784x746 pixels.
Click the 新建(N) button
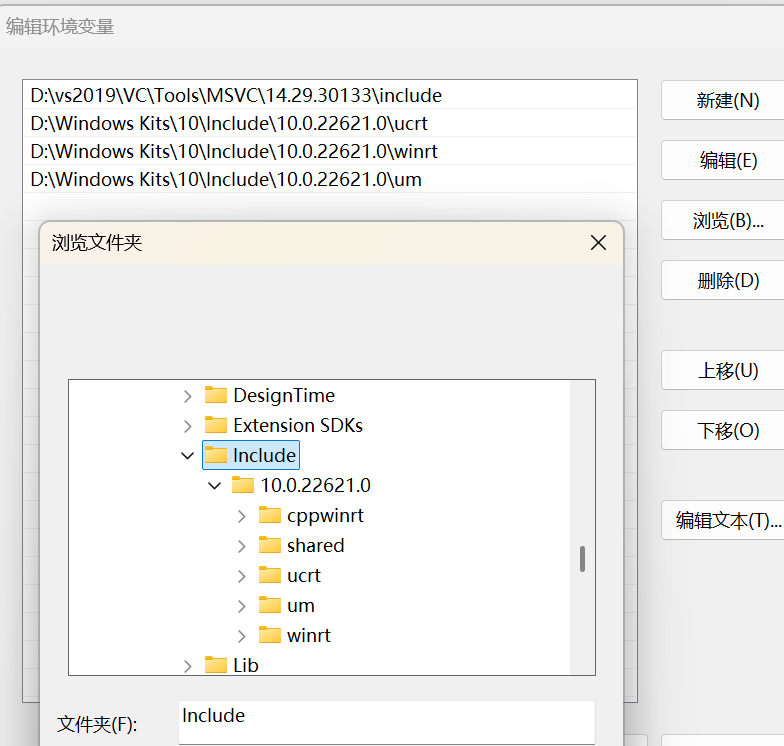pyautogui.click(x=725, y=100)
